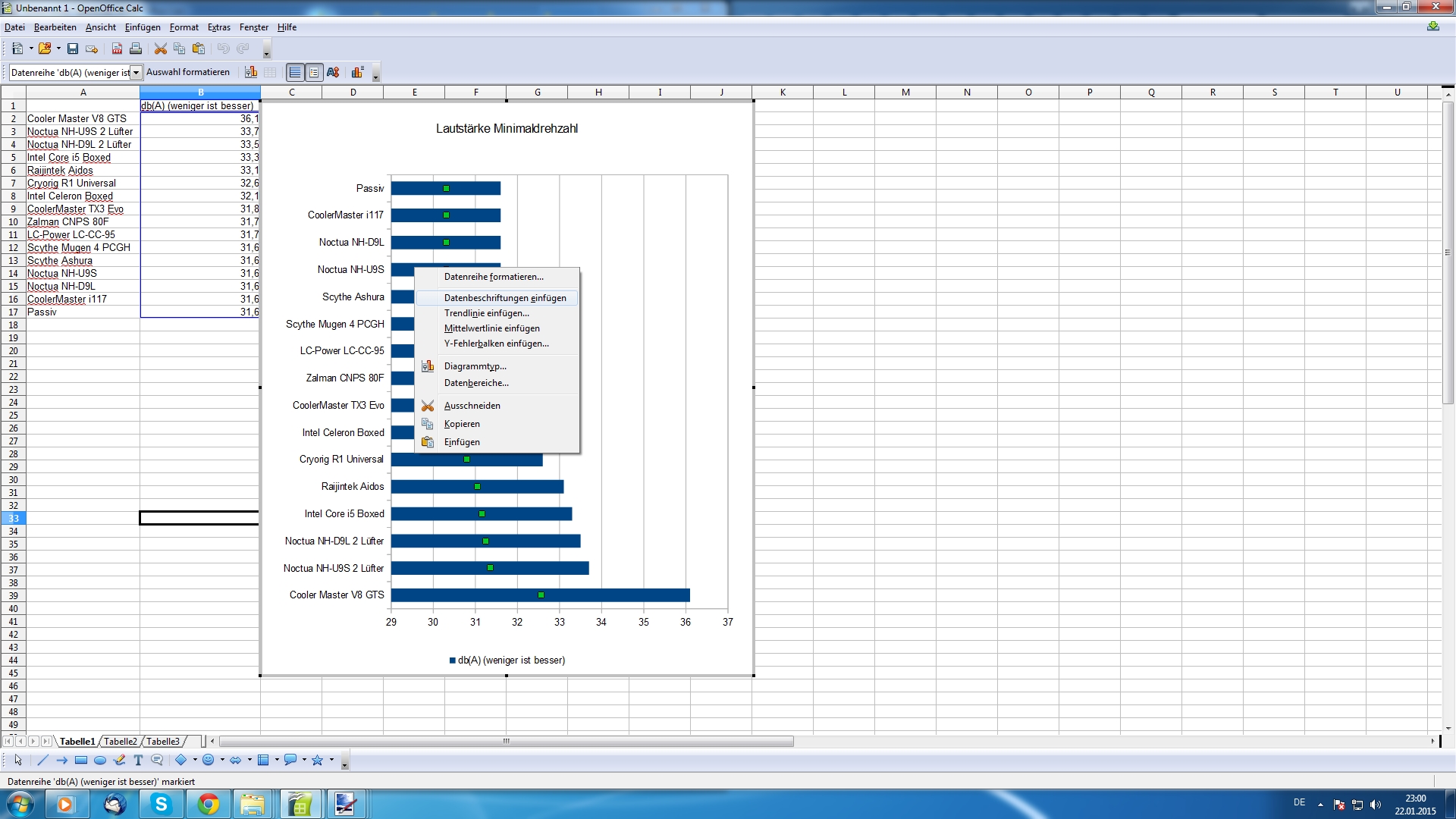
Task: Select the arrow selection tool
Action: [18, 760]
